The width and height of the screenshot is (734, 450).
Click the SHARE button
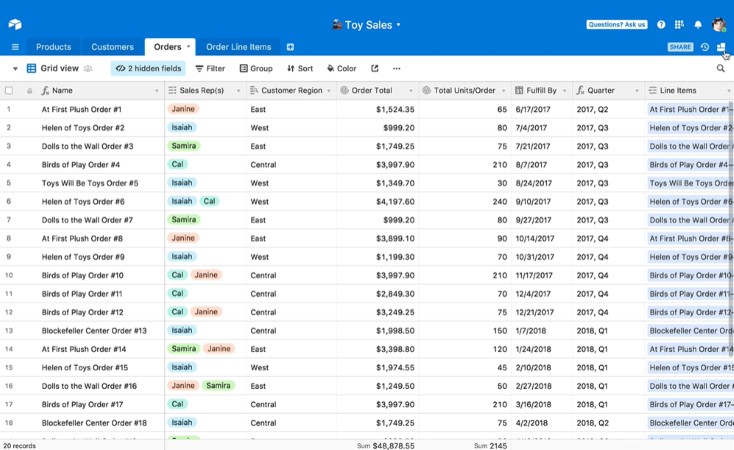pos(680,47)
